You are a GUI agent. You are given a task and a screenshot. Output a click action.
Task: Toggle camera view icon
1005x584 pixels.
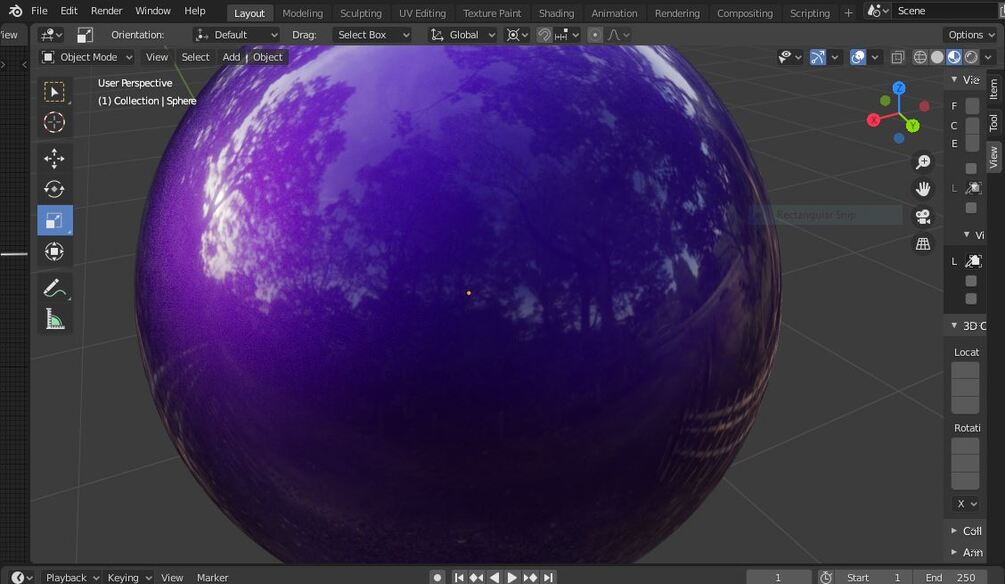pyautogui.click(x=923, y=217)
